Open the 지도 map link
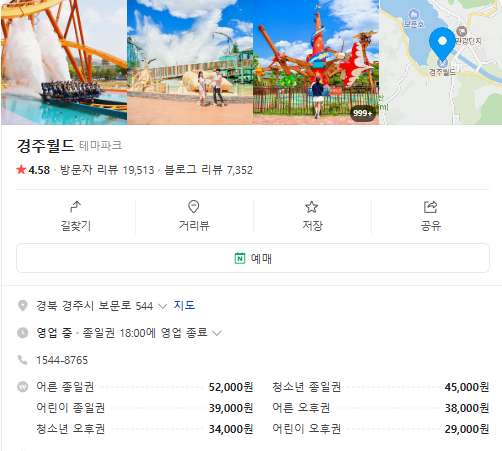The image size is (502, 451). 184,305
